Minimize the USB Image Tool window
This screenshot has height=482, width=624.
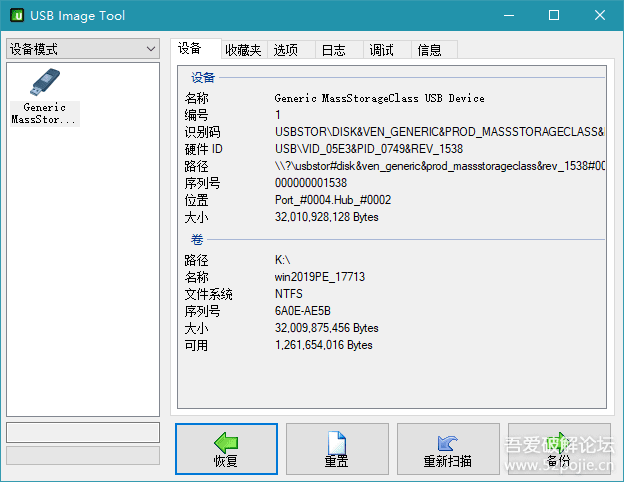pyautogui.click(x=509, y=16)
